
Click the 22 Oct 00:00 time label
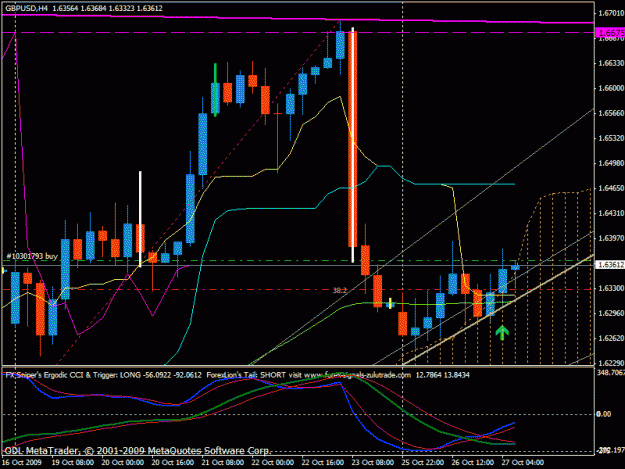(273, 463)
